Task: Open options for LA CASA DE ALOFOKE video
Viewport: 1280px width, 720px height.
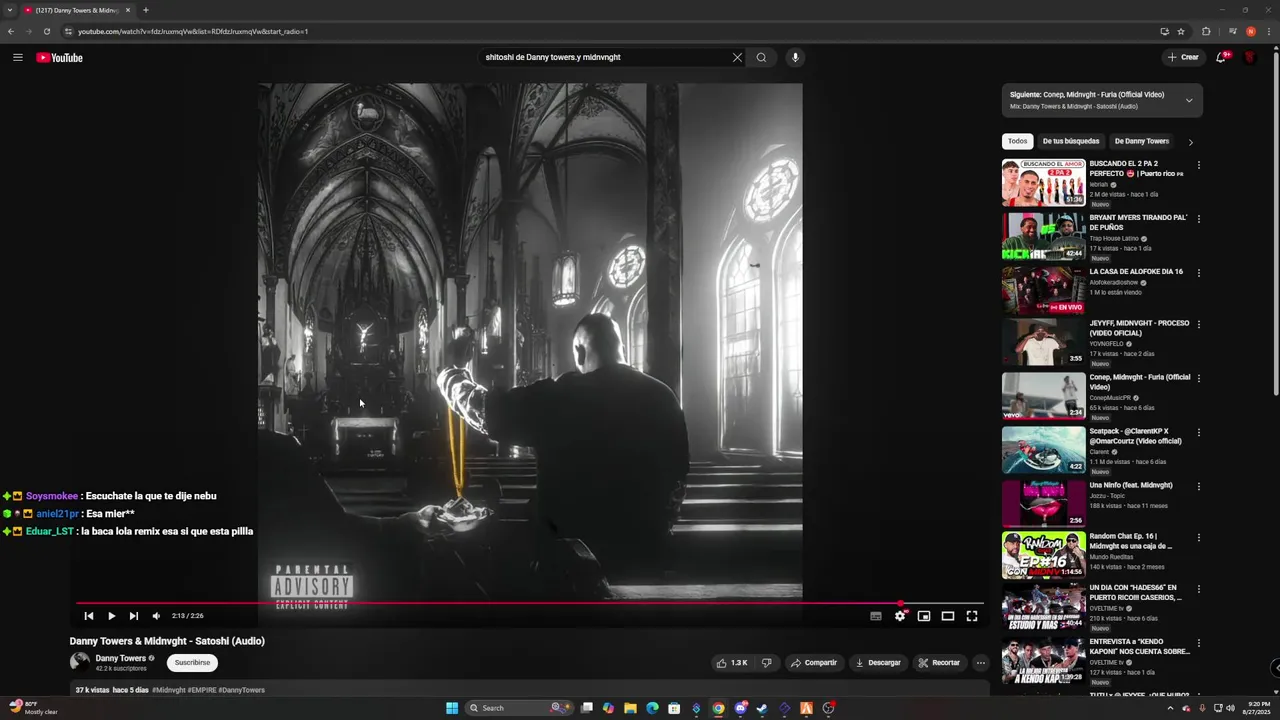Action: pyautogui.click(x=1198, y=273)
